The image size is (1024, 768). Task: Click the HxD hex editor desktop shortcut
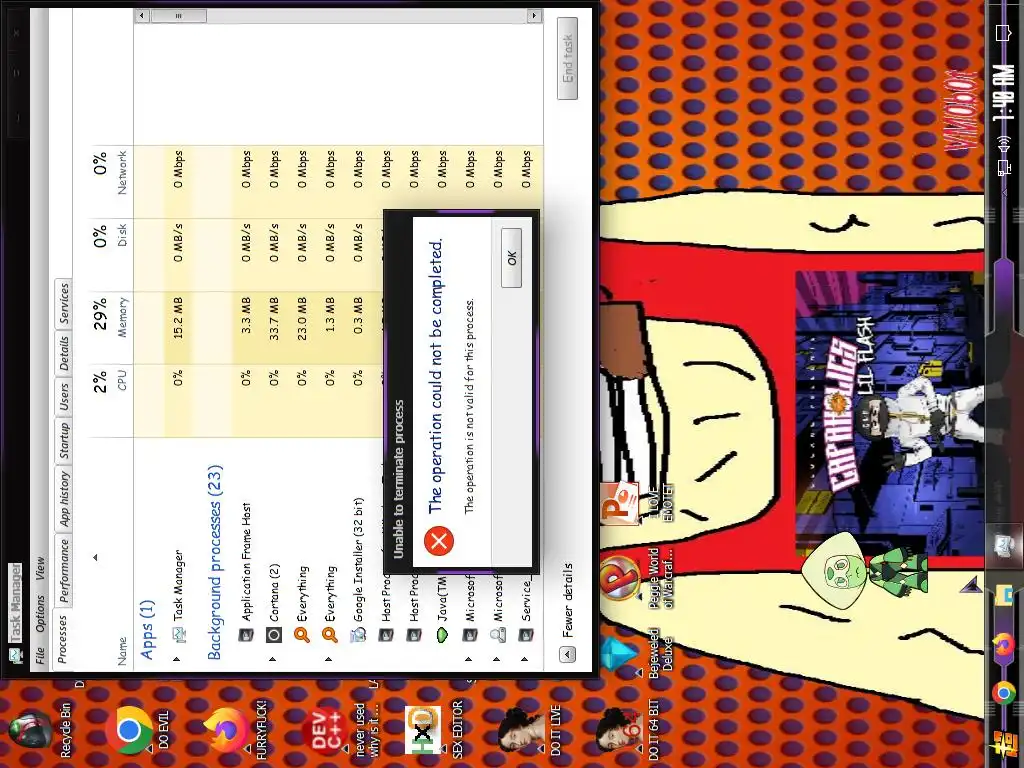[424, 729]
